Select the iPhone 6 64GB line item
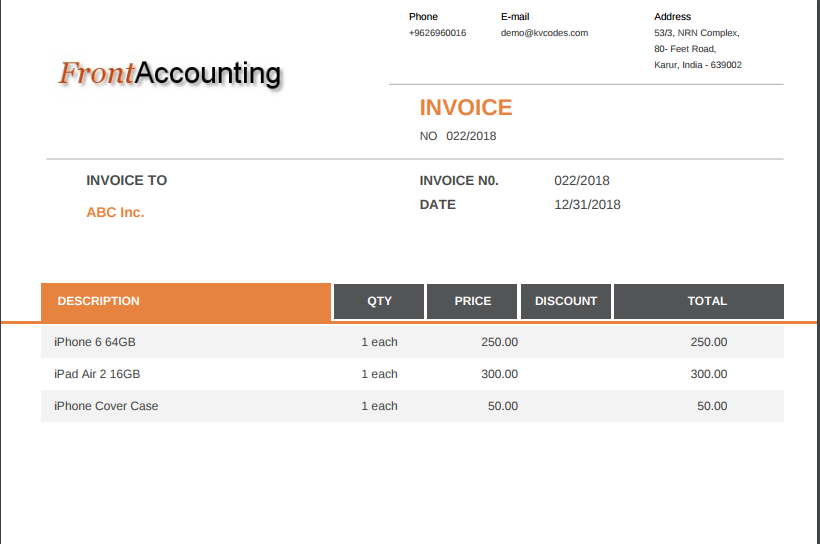Viewport: 820px width, 544px height. [x=95, y=342]
